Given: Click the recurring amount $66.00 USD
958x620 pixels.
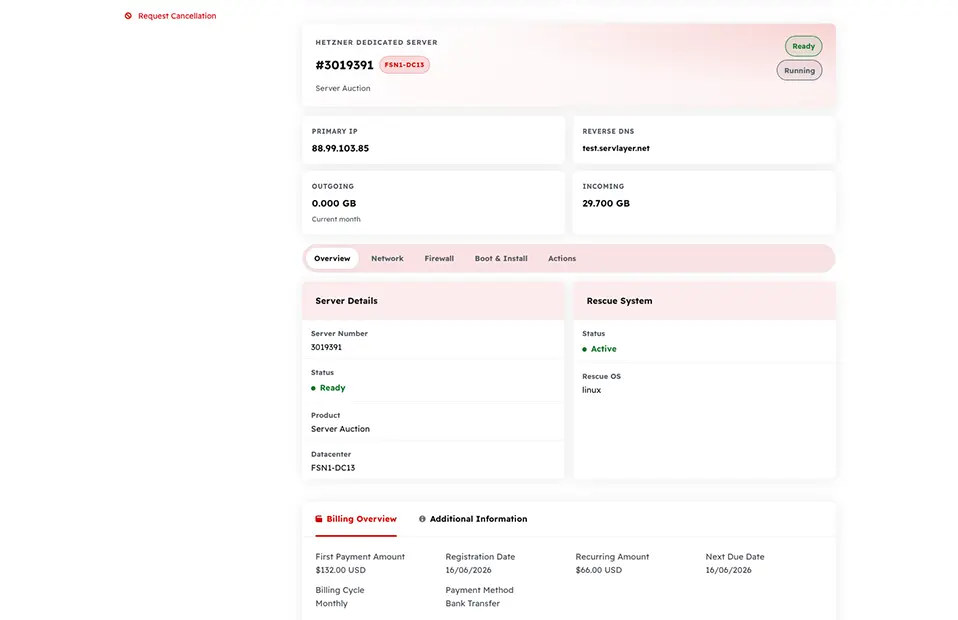Looking at the screenshot, I should coord(599,570).
